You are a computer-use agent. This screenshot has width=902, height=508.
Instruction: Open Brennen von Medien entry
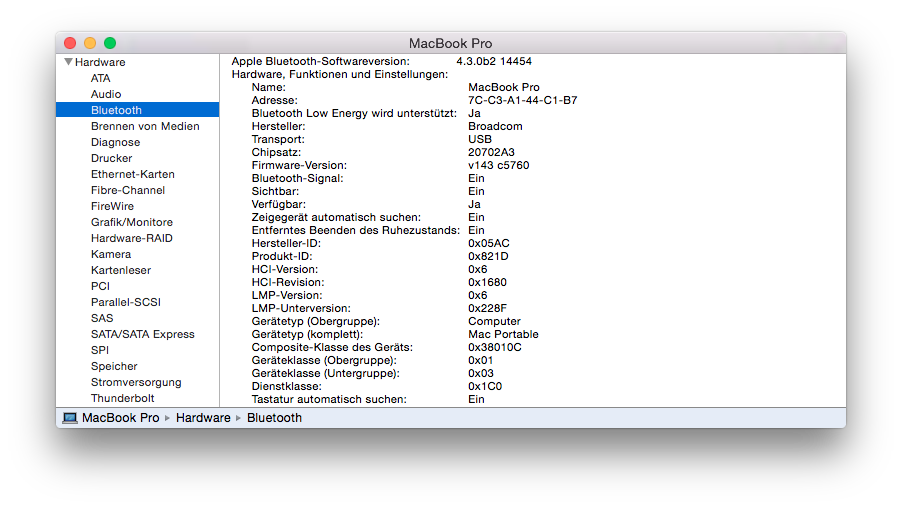click(x=145, y=126)
